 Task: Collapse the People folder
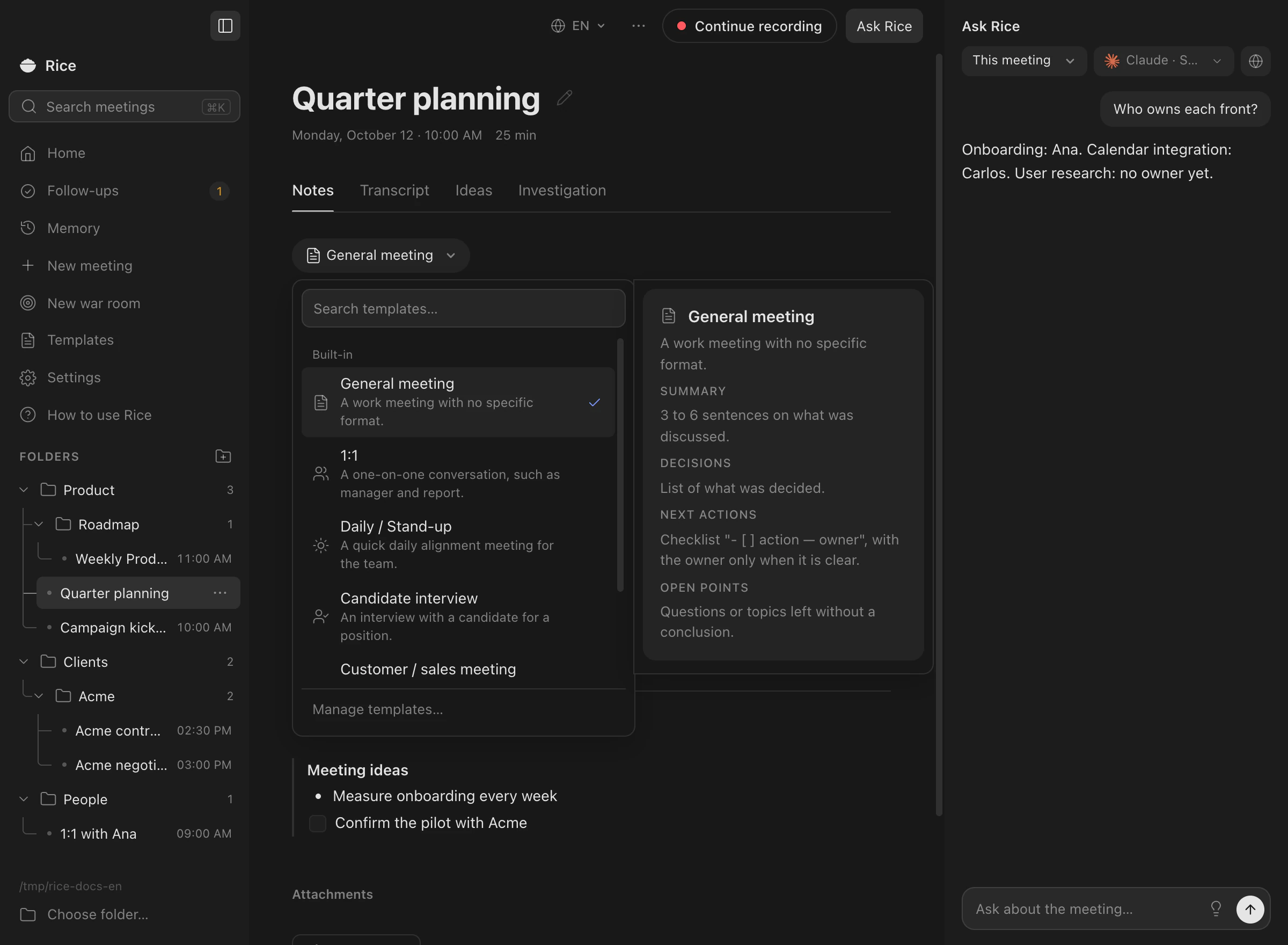click(x=24, y=798)
